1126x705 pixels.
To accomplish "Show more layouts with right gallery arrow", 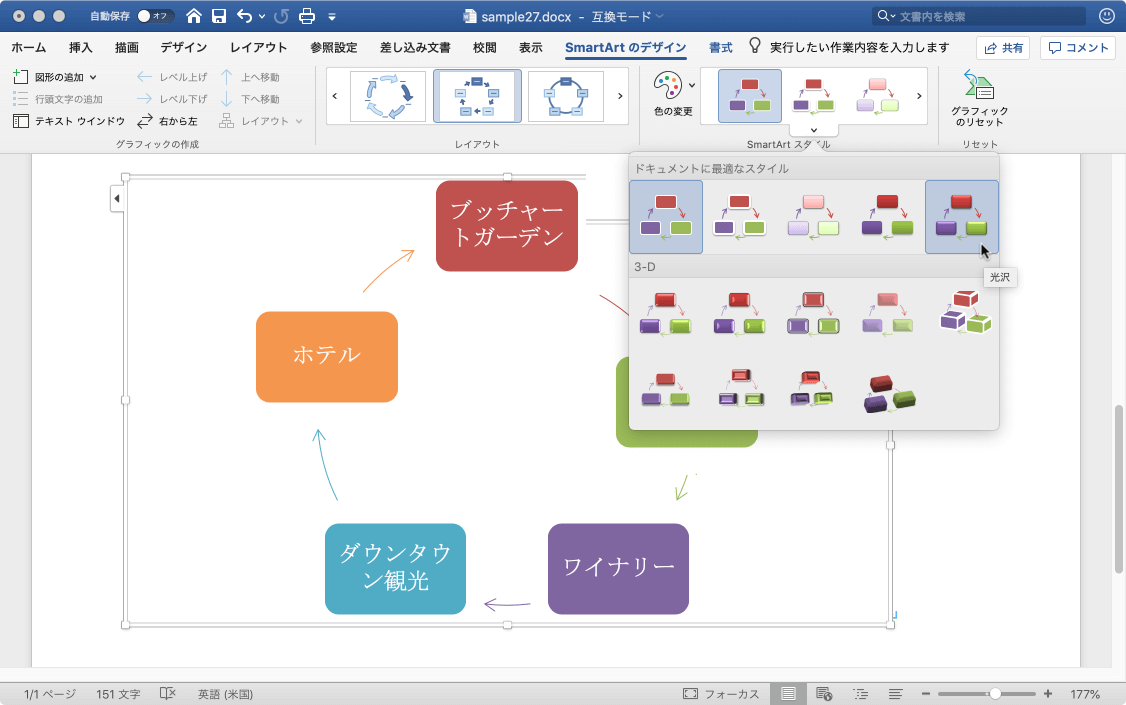I will coord(620,95).
